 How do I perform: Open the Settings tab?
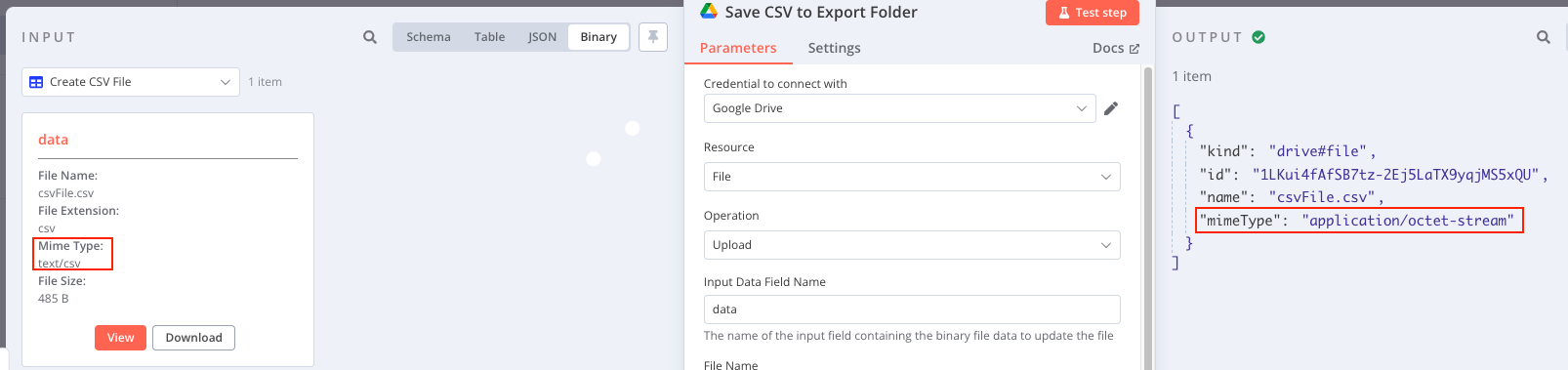[834, 48]
